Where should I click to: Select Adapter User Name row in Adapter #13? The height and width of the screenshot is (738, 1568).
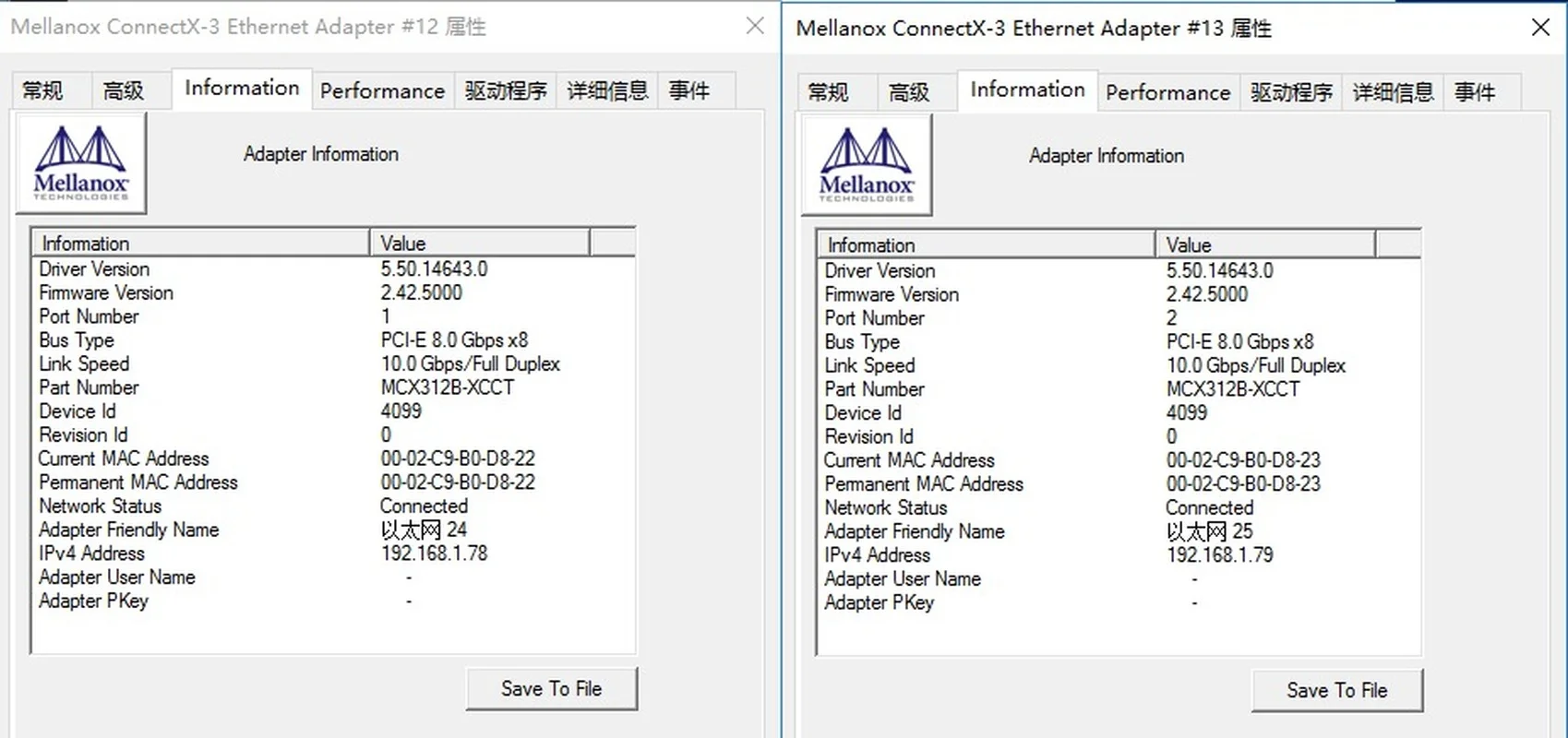tap(1119, 579)
